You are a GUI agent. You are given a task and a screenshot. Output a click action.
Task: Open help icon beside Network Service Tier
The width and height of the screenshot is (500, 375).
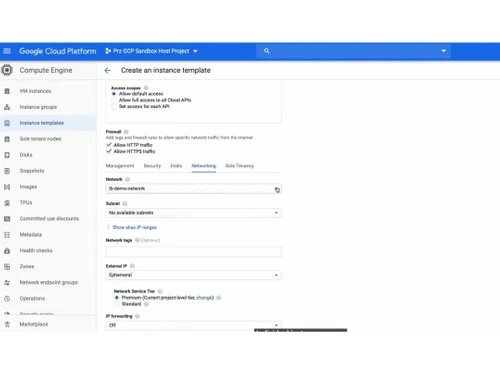tap(160, 291)
